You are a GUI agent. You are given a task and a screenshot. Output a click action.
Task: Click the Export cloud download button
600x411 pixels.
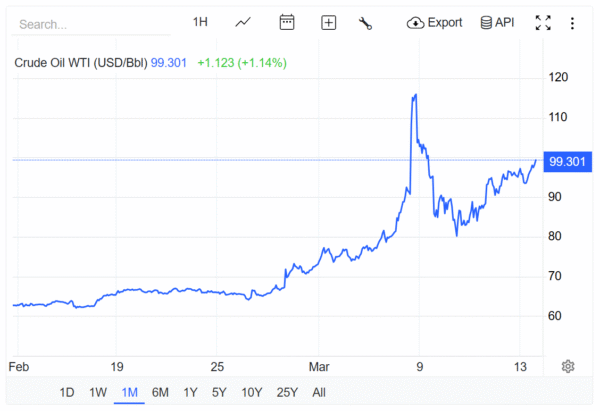click(x=435, y=22)
